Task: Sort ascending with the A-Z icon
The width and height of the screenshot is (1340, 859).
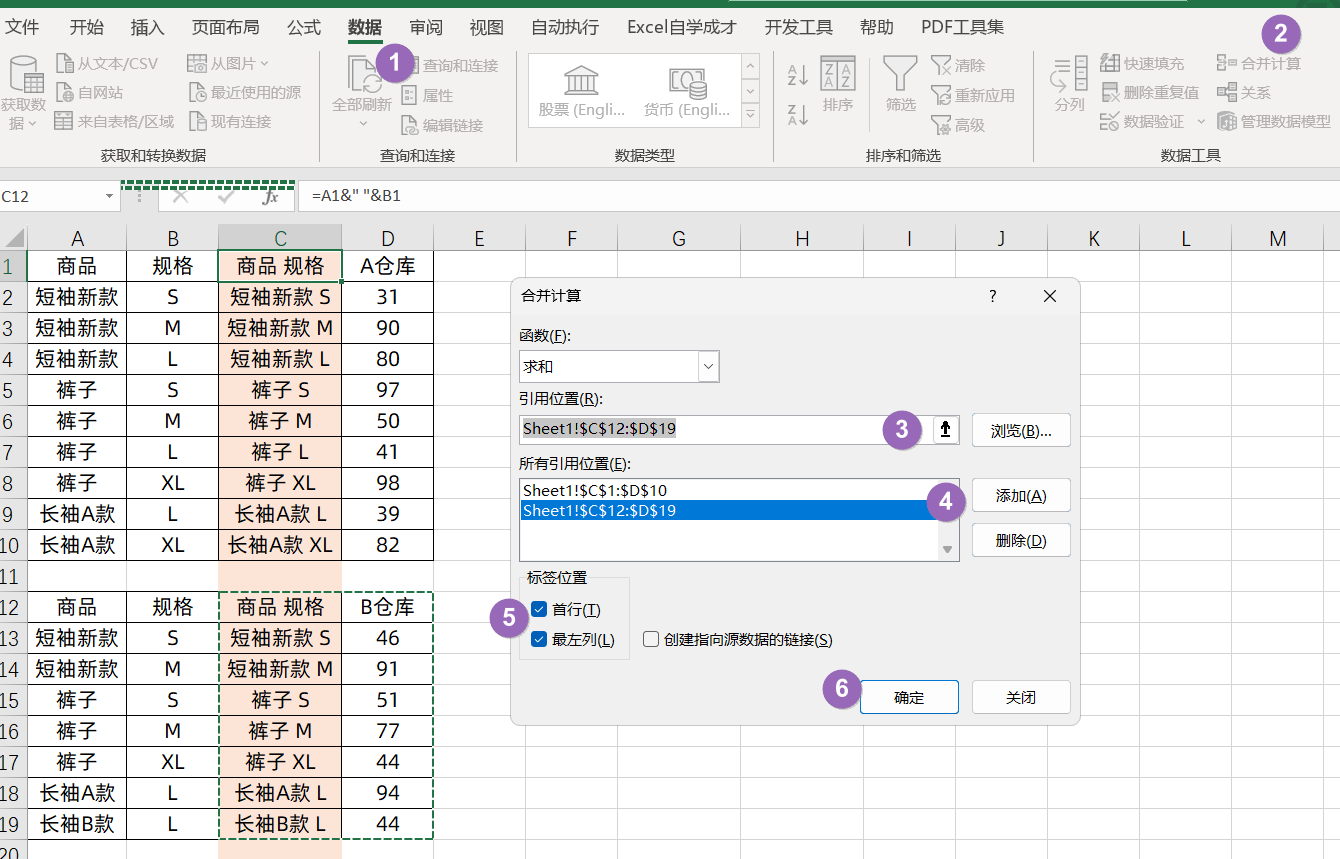Action: pyautogui.click(x=797, y=75)
